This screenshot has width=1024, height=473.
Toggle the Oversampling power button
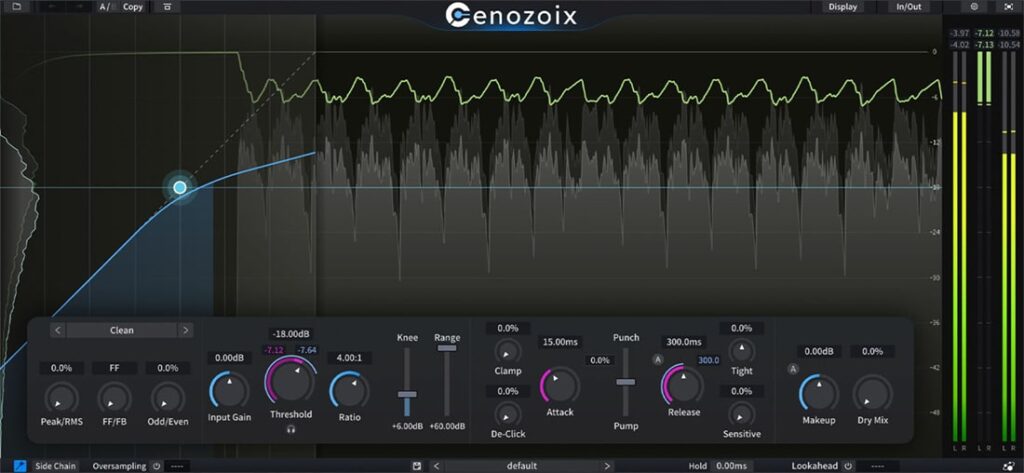coord(156,466)
